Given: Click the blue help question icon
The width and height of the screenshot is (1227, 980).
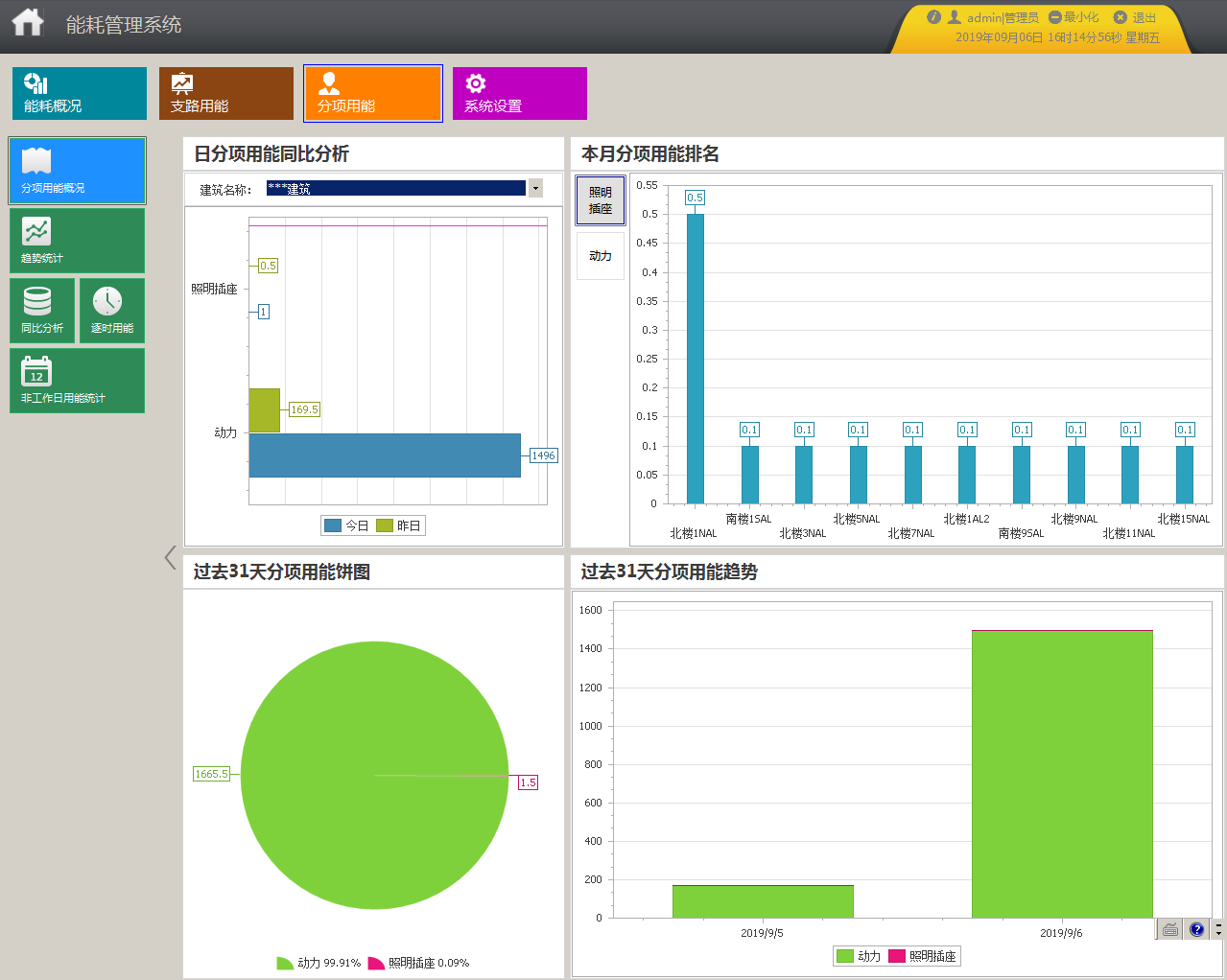Looking at the screenshot, I should click(x=1196, y=928).
